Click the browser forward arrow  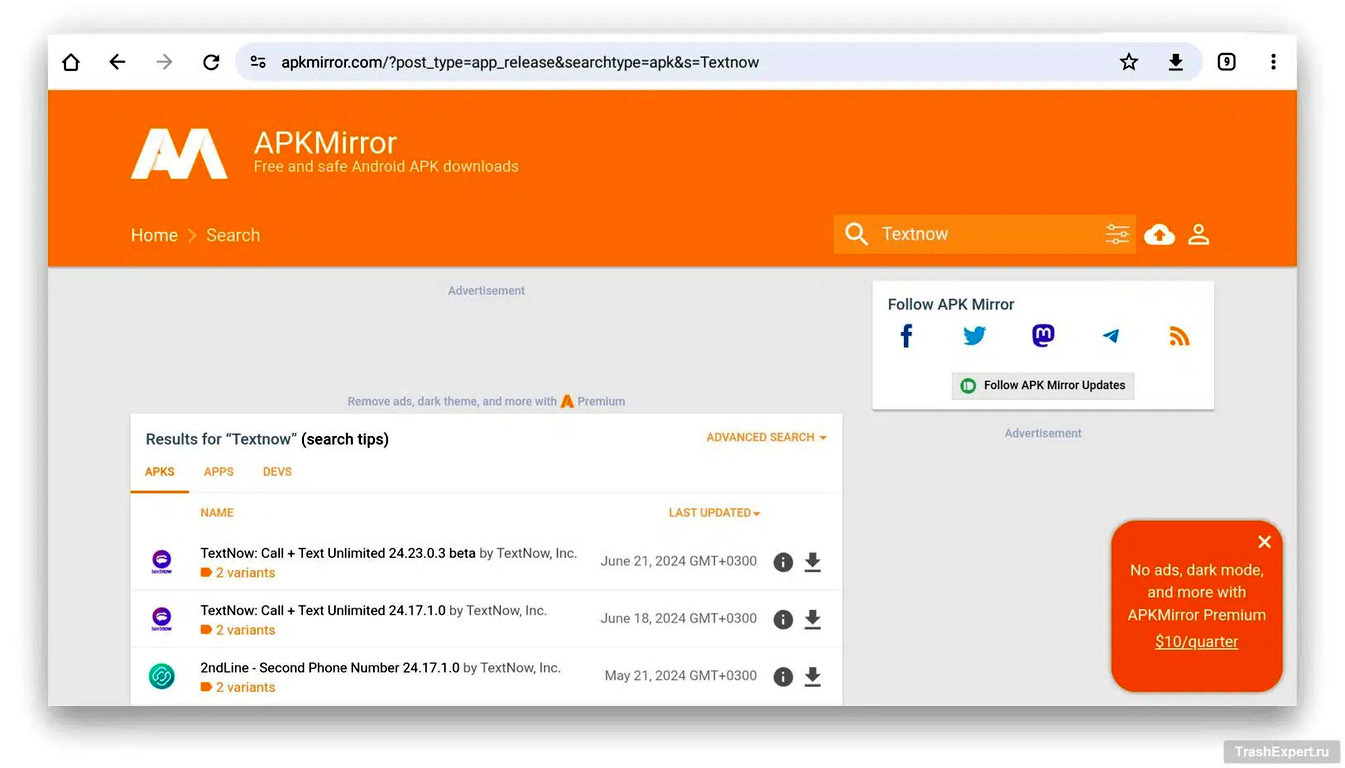point(164,62)
